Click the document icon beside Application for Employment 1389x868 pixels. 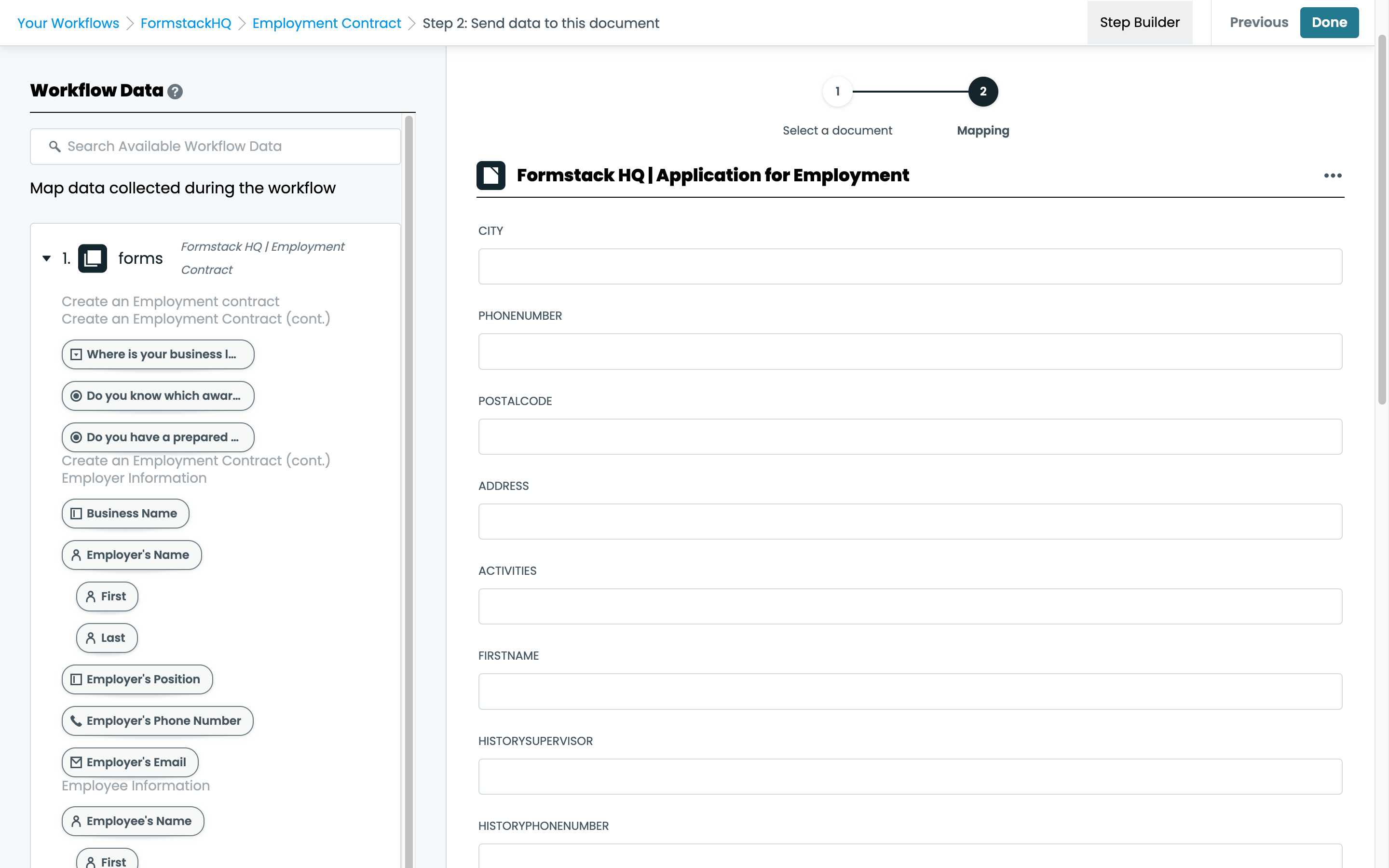click(491, 175)
